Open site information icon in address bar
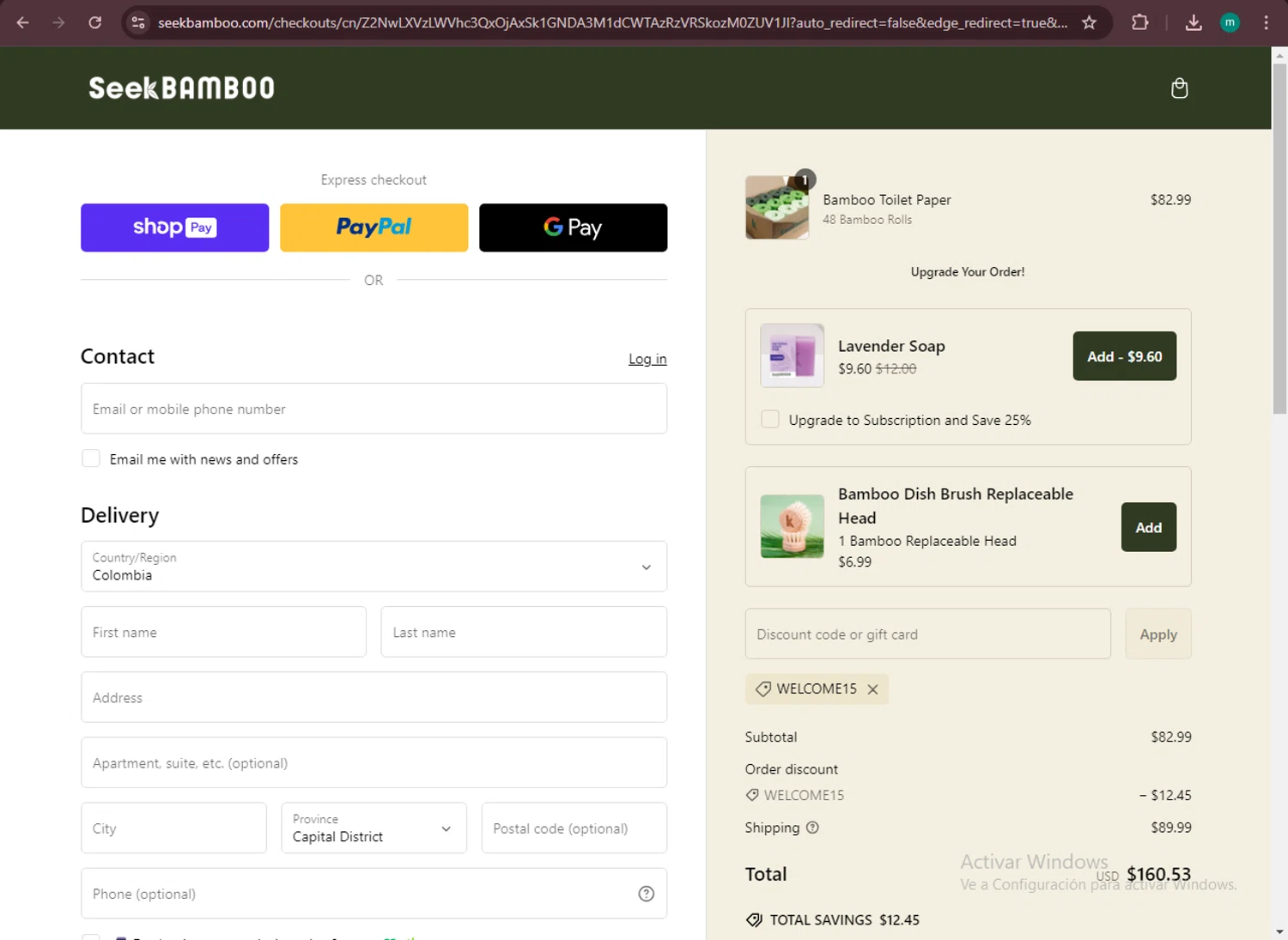This screenshot has height=940, width=1288. point(138,22)
